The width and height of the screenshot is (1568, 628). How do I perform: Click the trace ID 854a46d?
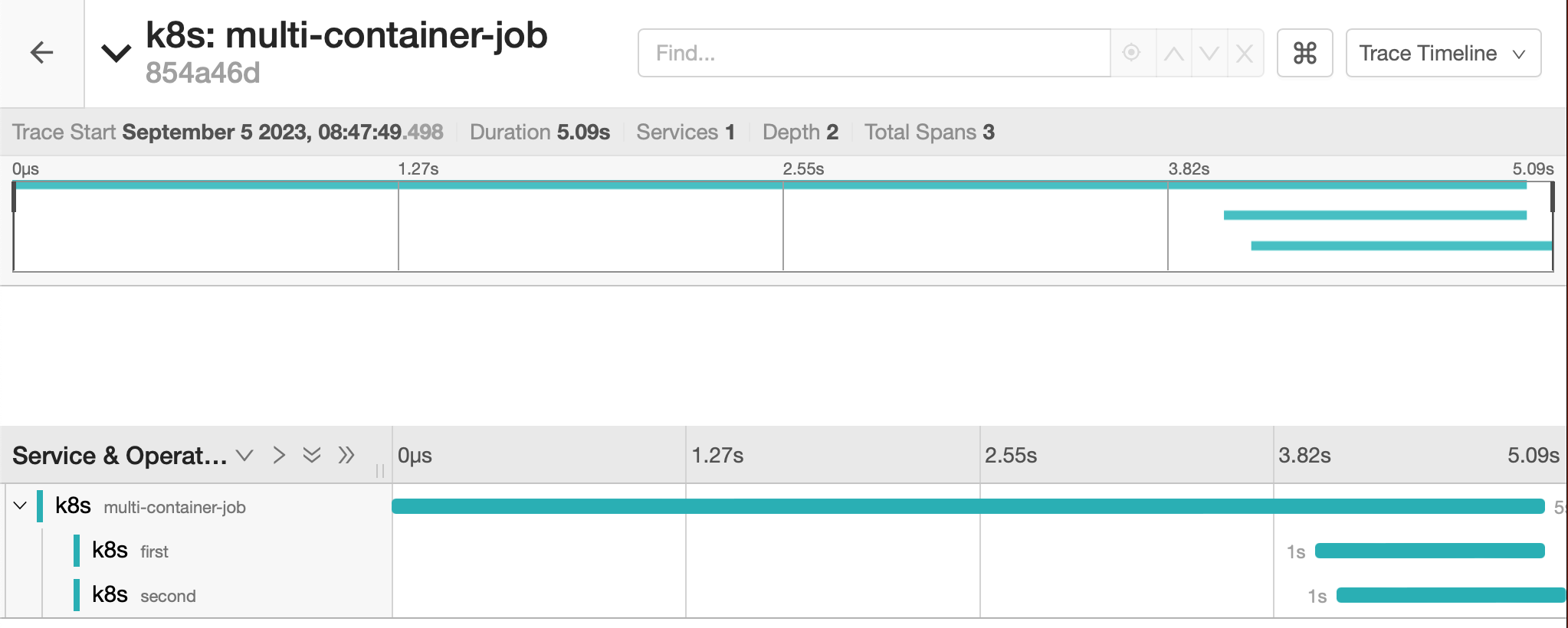tap(203, 73)
